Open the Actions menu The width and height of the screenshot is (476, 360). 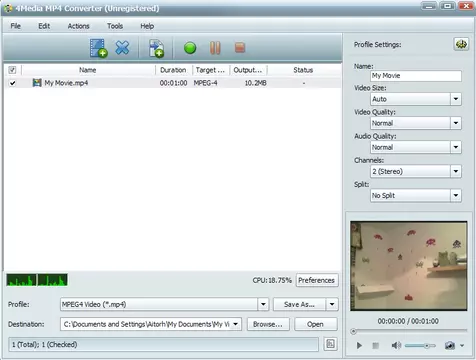point(78,26)
